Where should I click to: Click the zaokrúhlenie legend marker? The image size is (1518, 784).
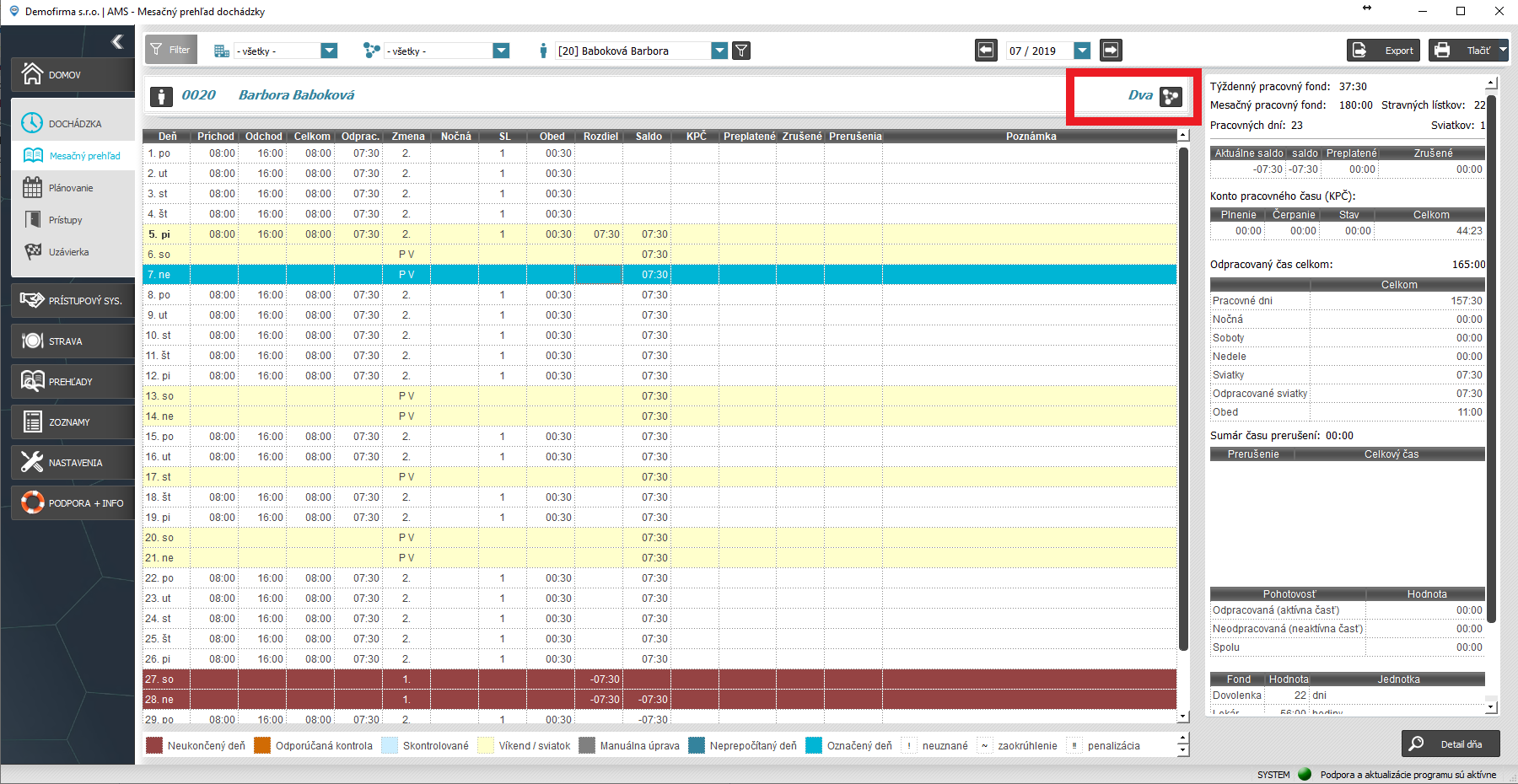(985, 745)
